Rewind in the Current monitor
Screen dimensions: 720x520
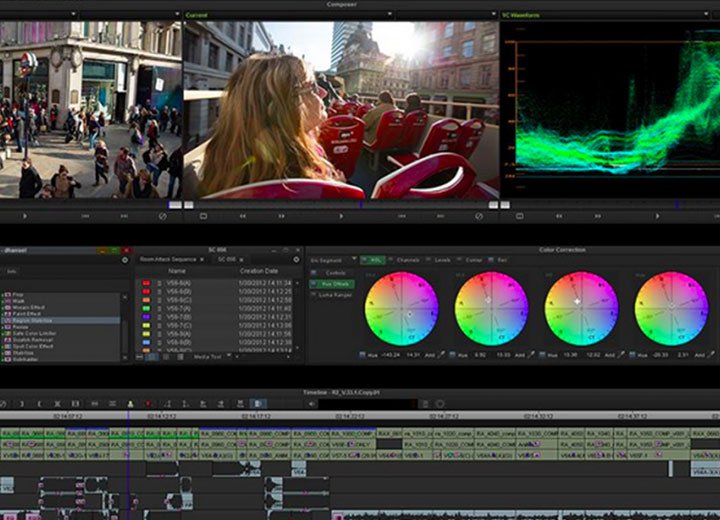pyautogui.click(x=242, y=216)
